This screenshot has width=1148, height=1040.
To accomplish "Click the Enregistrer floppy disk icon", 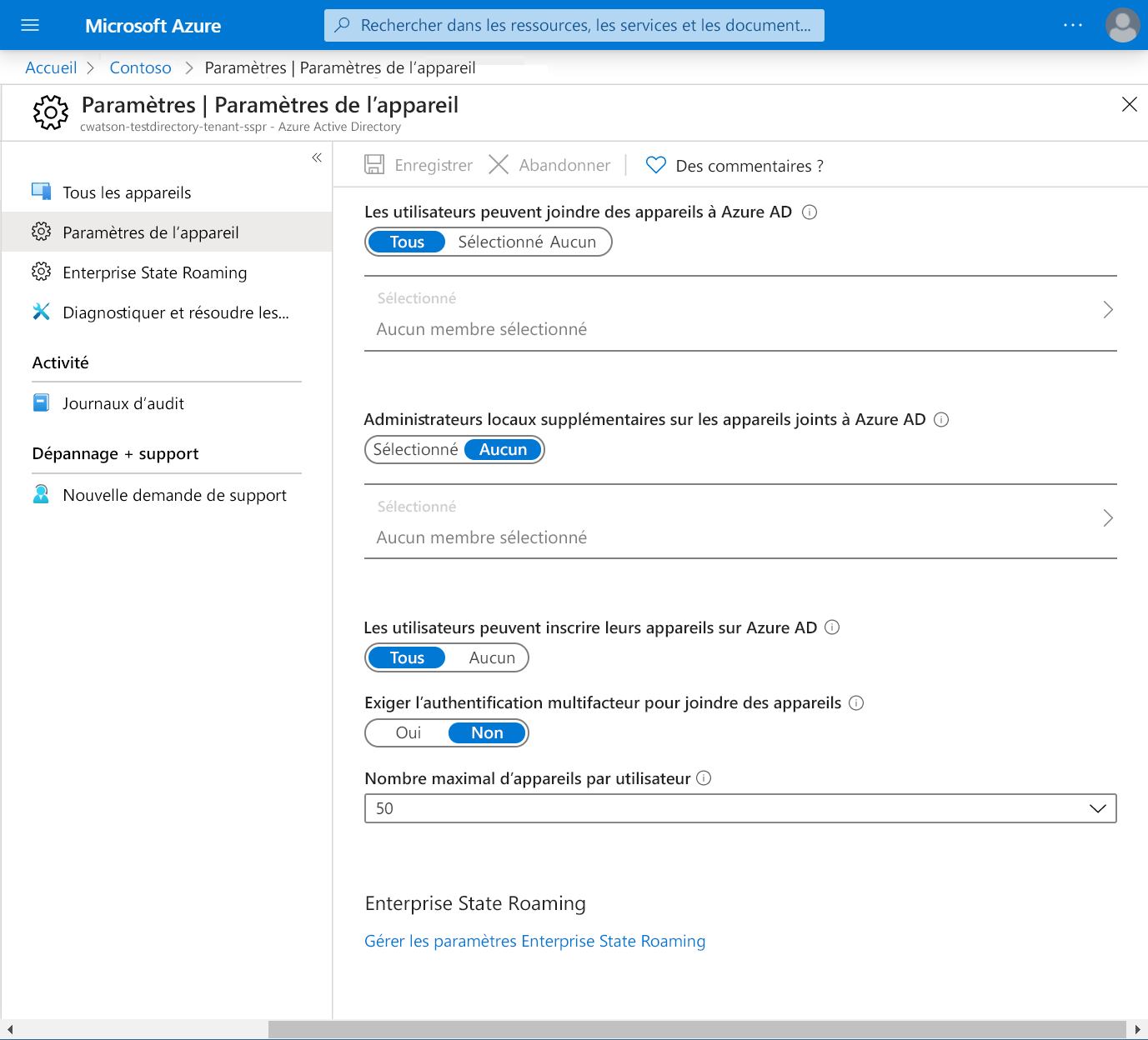I will [374, 164].
